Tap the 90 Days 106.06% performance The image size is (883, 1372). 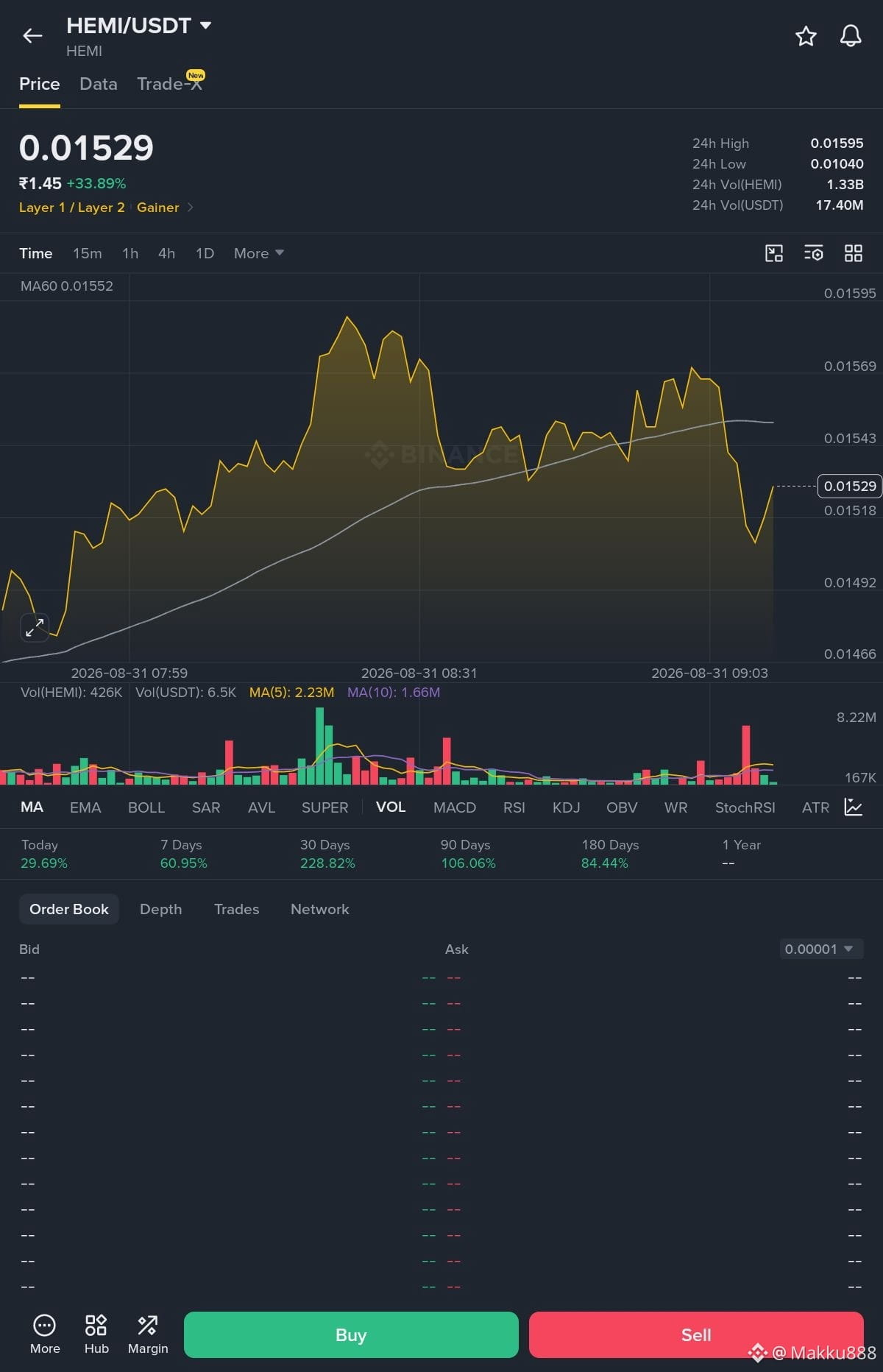[468, 854]
